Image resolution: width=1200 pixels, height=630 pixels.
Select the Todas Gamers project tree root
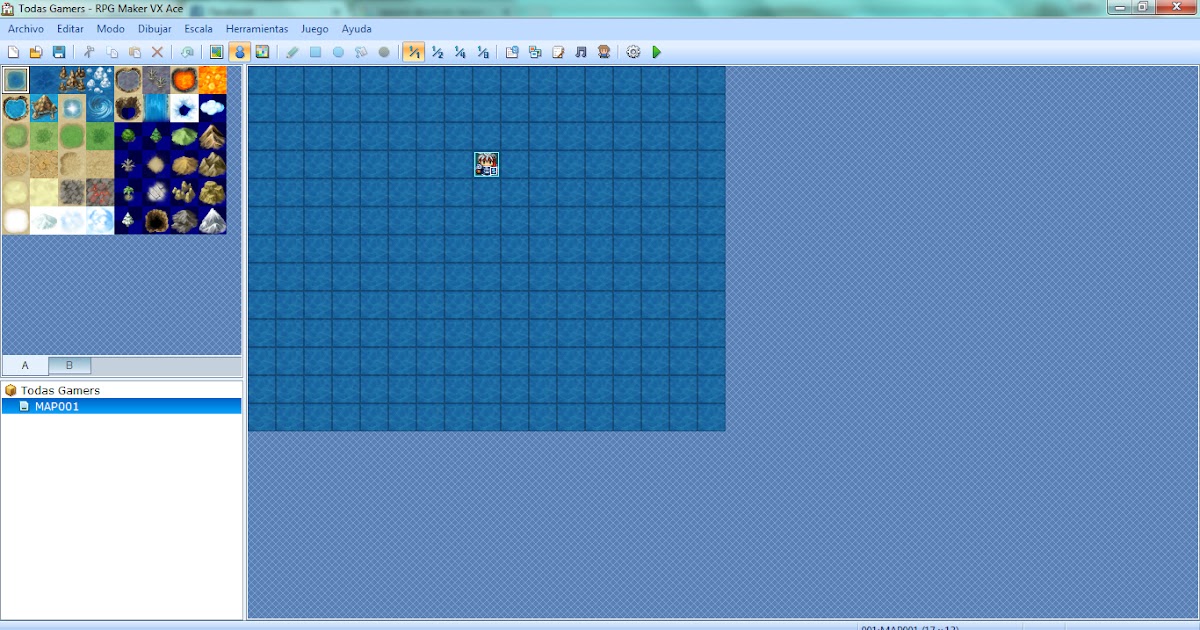(x=60, y=390)
